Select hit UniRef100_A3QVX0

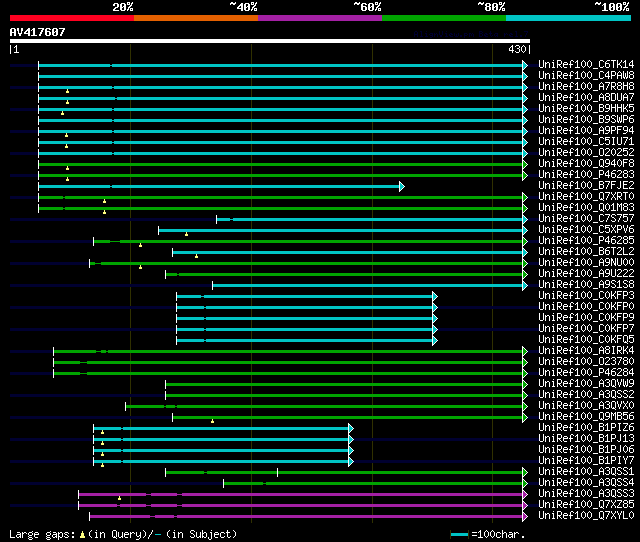[586, 406]
